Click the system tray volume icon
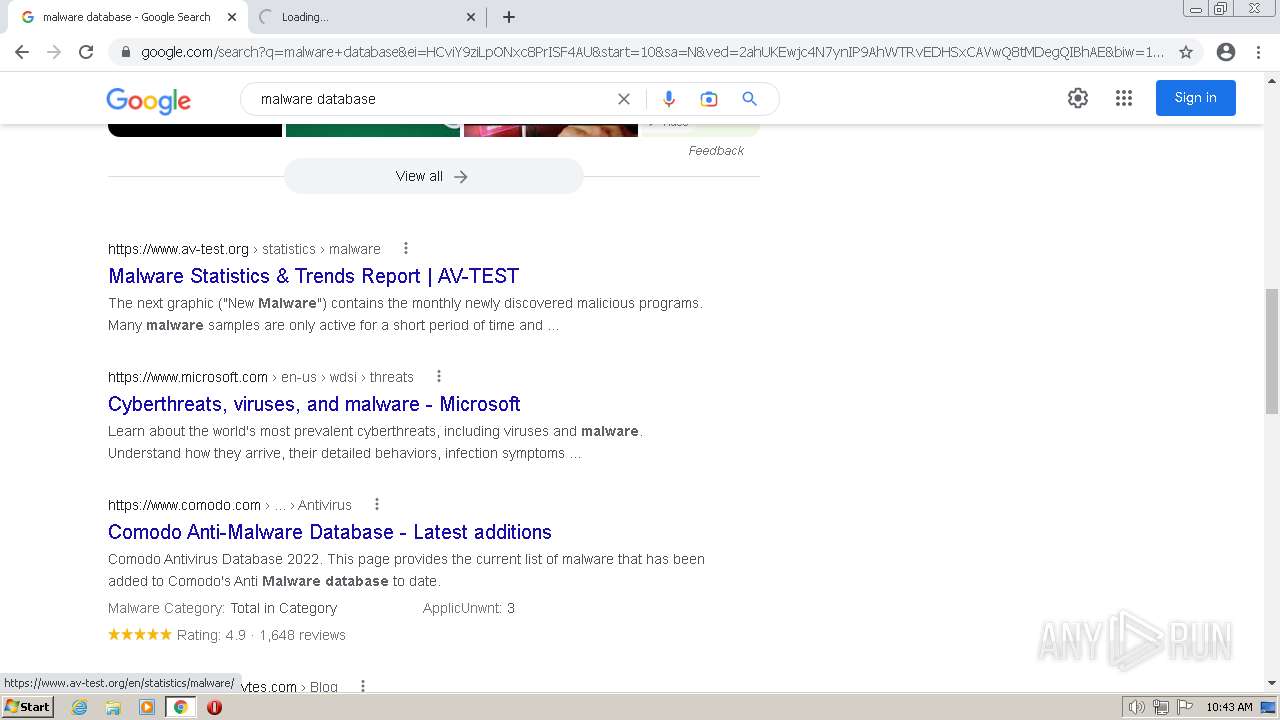 coord(1137,707)
